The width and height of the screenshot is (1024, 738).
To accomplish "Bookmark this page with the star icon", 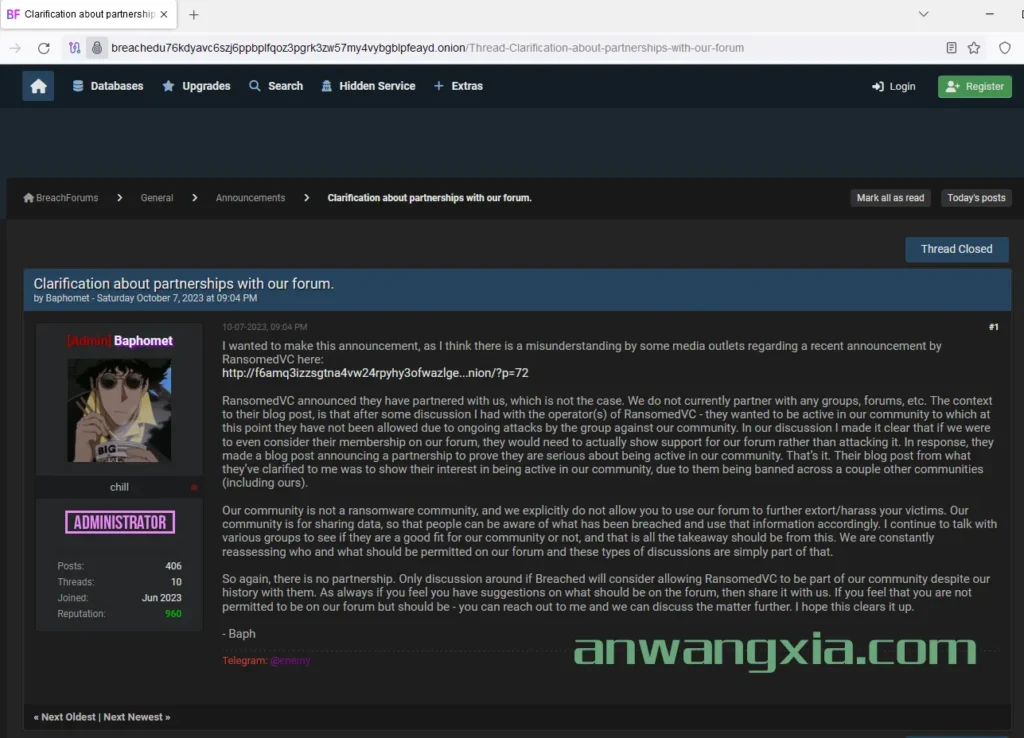I will click(974, 48).
